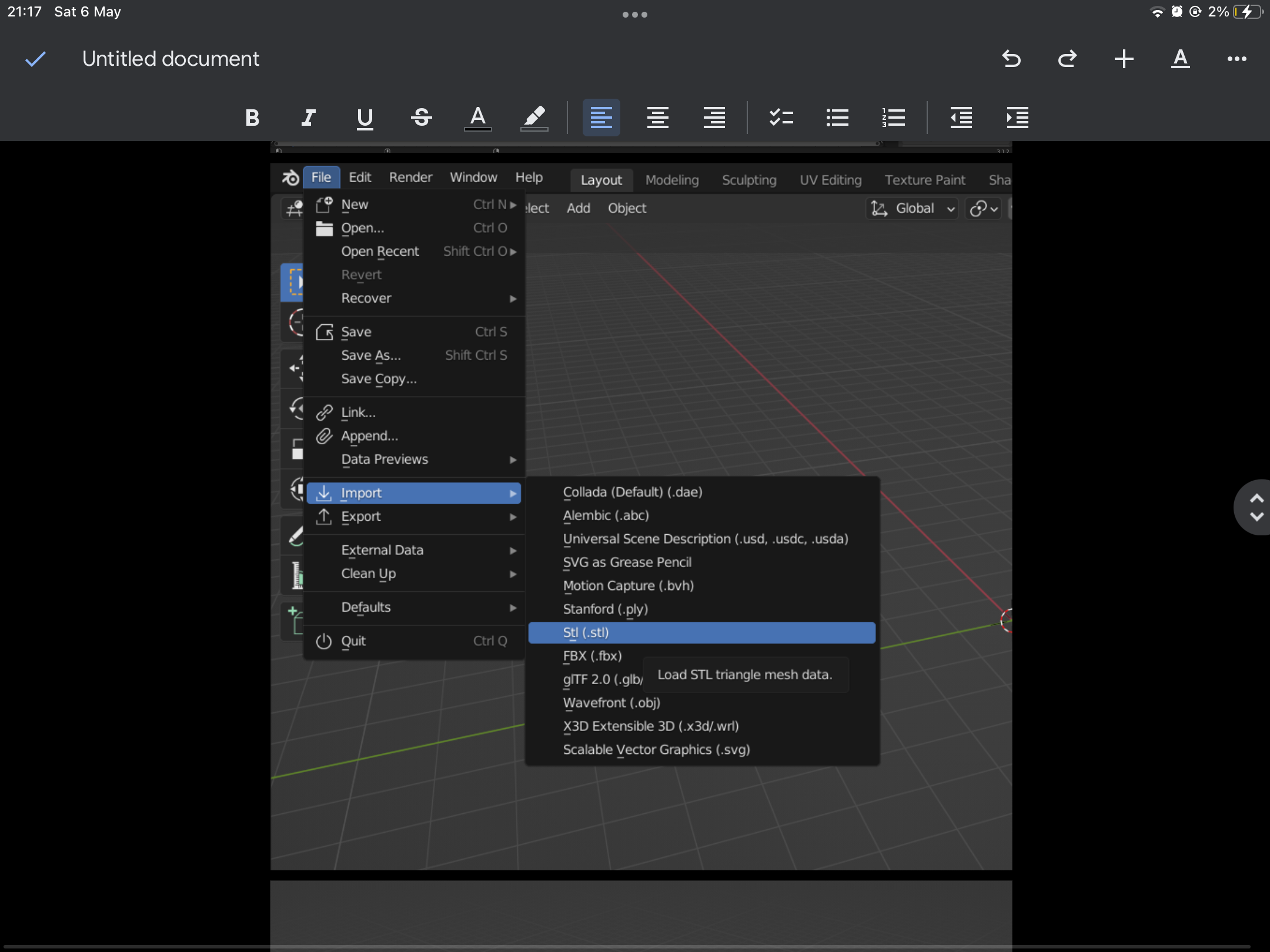Insert a numbered list
The image size is (1270, 952).
click(894, 118)
